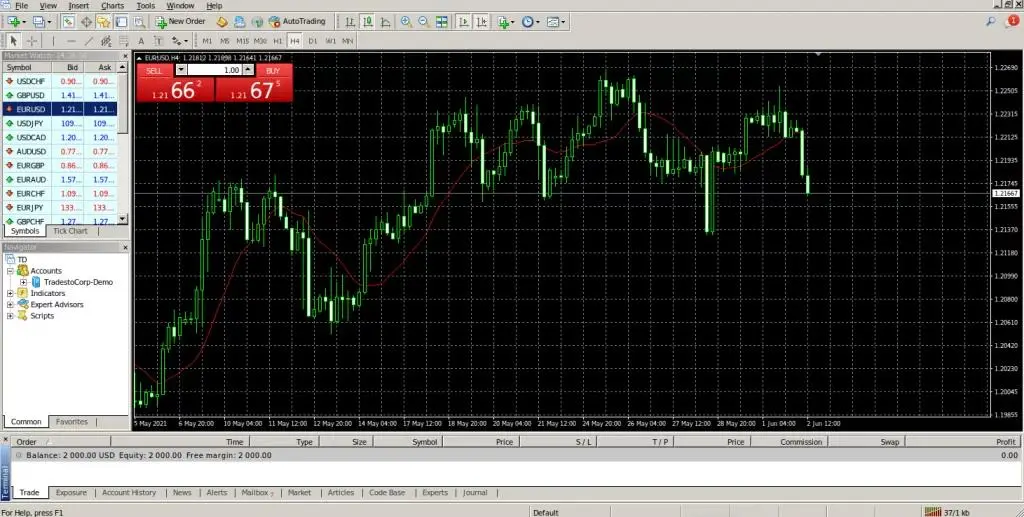
Task: Tile chart windows with the grid icon
Action: coord(441,22)
